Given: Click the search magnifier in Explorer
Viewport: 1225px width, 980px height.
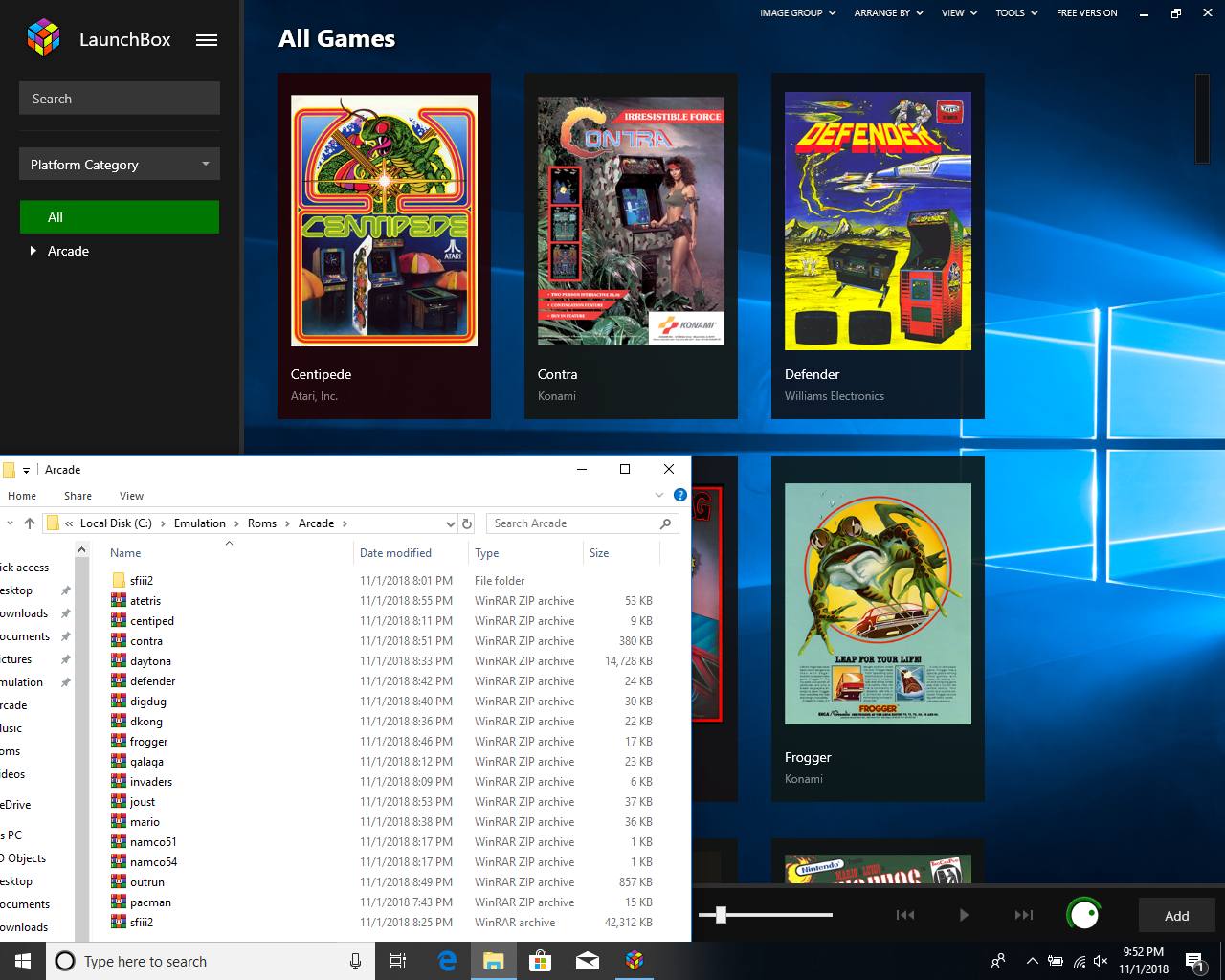Looking at the screenshot, I should [x=665, y=523].
